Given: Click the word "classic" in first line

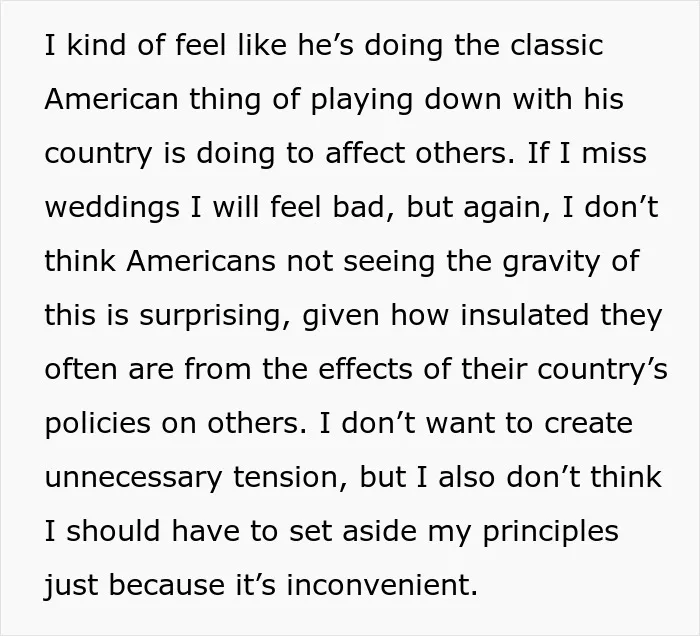Looking at the screenshot, I should pos(557,45).
